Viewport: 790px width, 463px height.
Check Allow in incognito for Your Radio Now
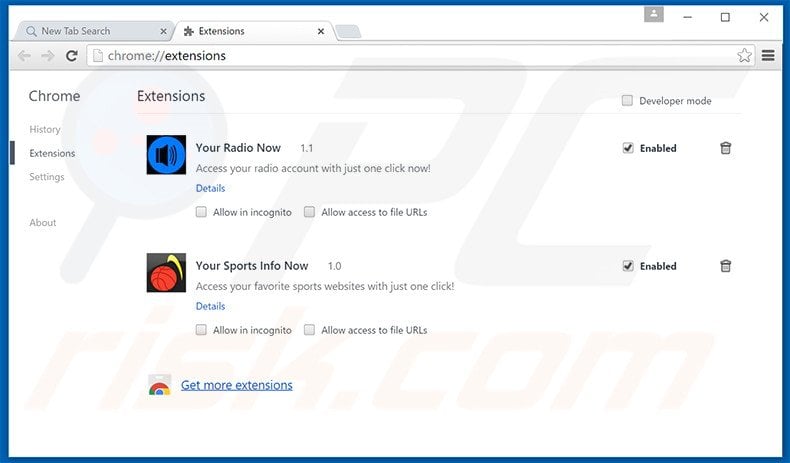[x=201, y=212]
